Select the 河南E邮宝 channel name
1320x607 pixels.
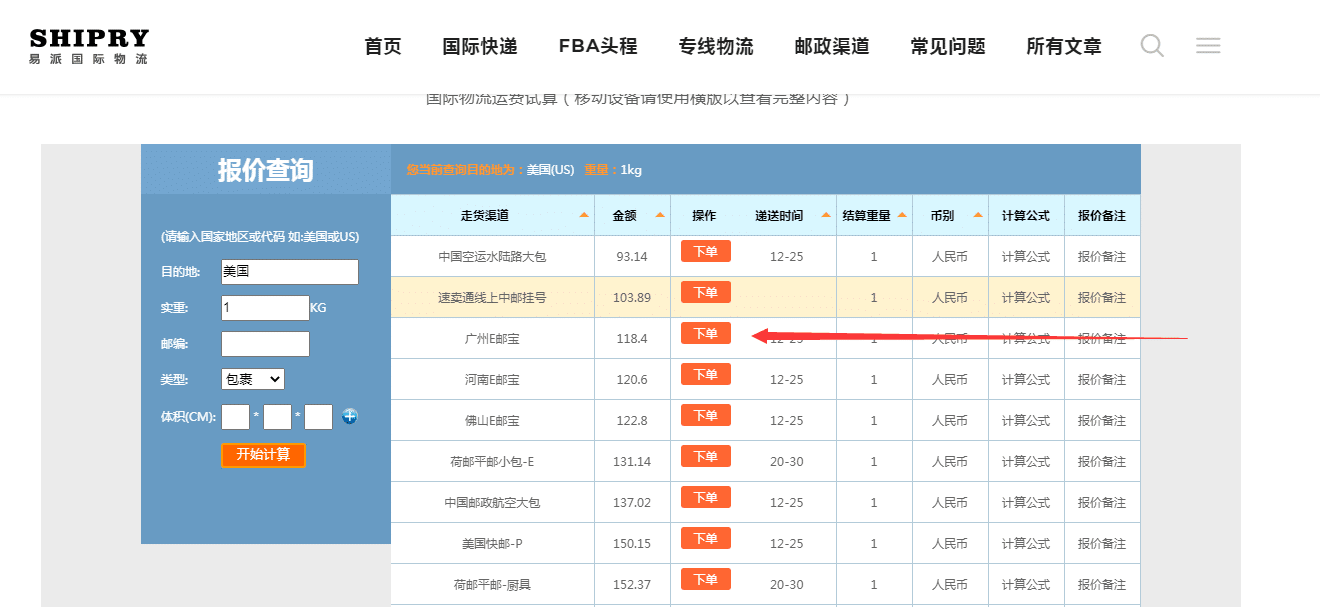(x=492, y=380)
